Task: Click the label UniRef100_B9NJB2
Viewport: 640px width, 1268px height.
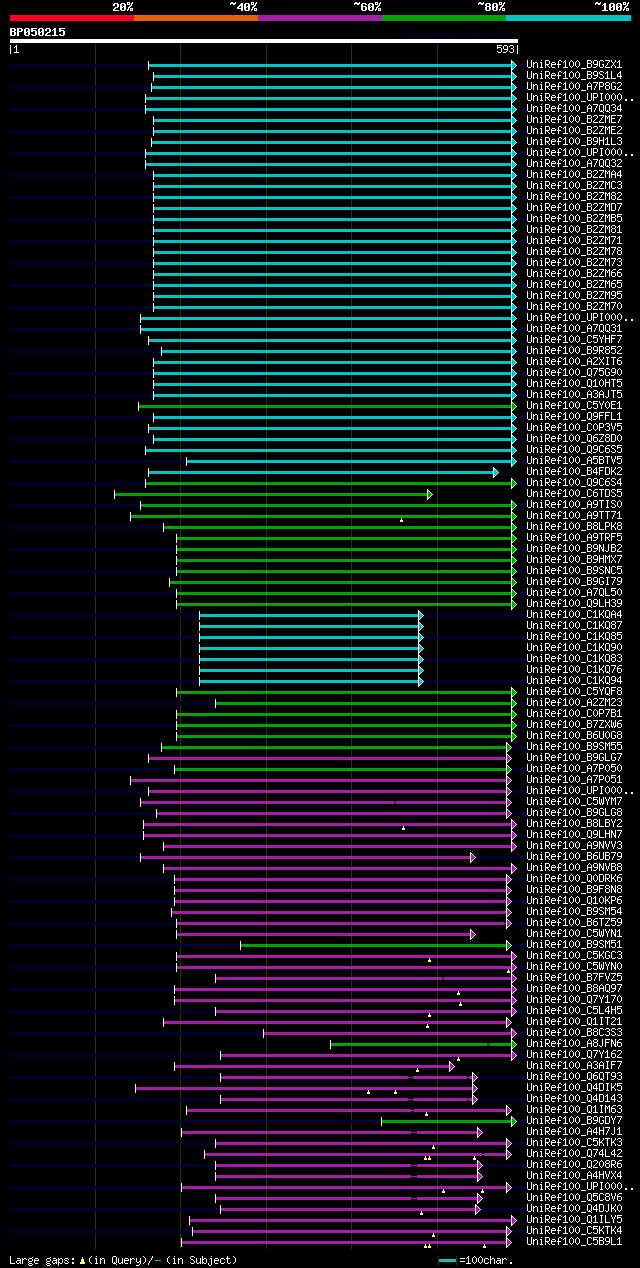Action: (575, 549)
